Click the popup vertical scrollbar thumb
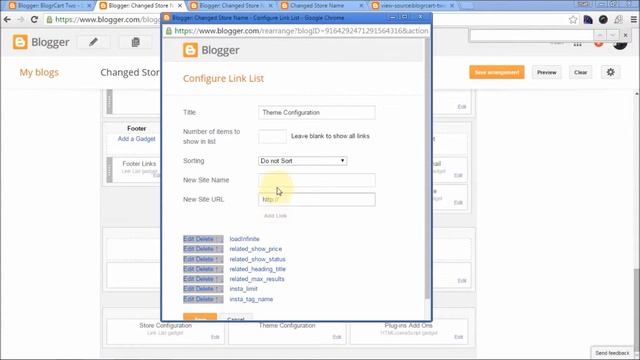Image resolution: width=640 pixels, height=360 pixels. pyautogui.click(x=427, y=168)
